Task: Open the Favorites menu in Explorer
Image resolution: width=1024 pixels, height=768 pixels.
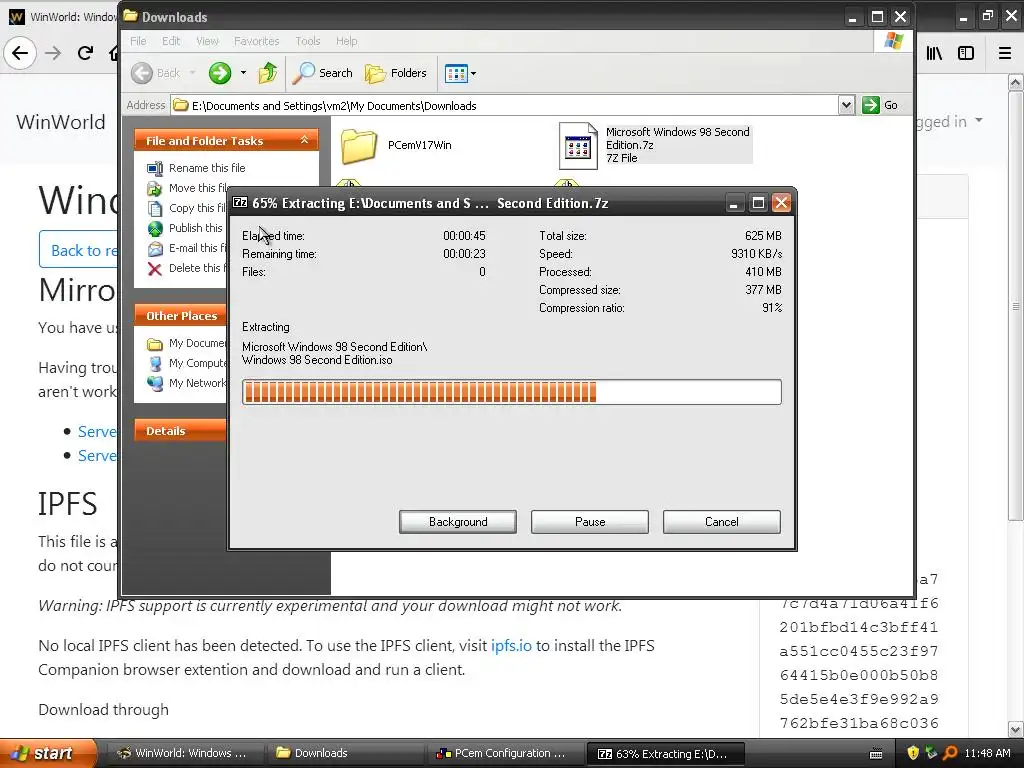Action: coord(257,41)
